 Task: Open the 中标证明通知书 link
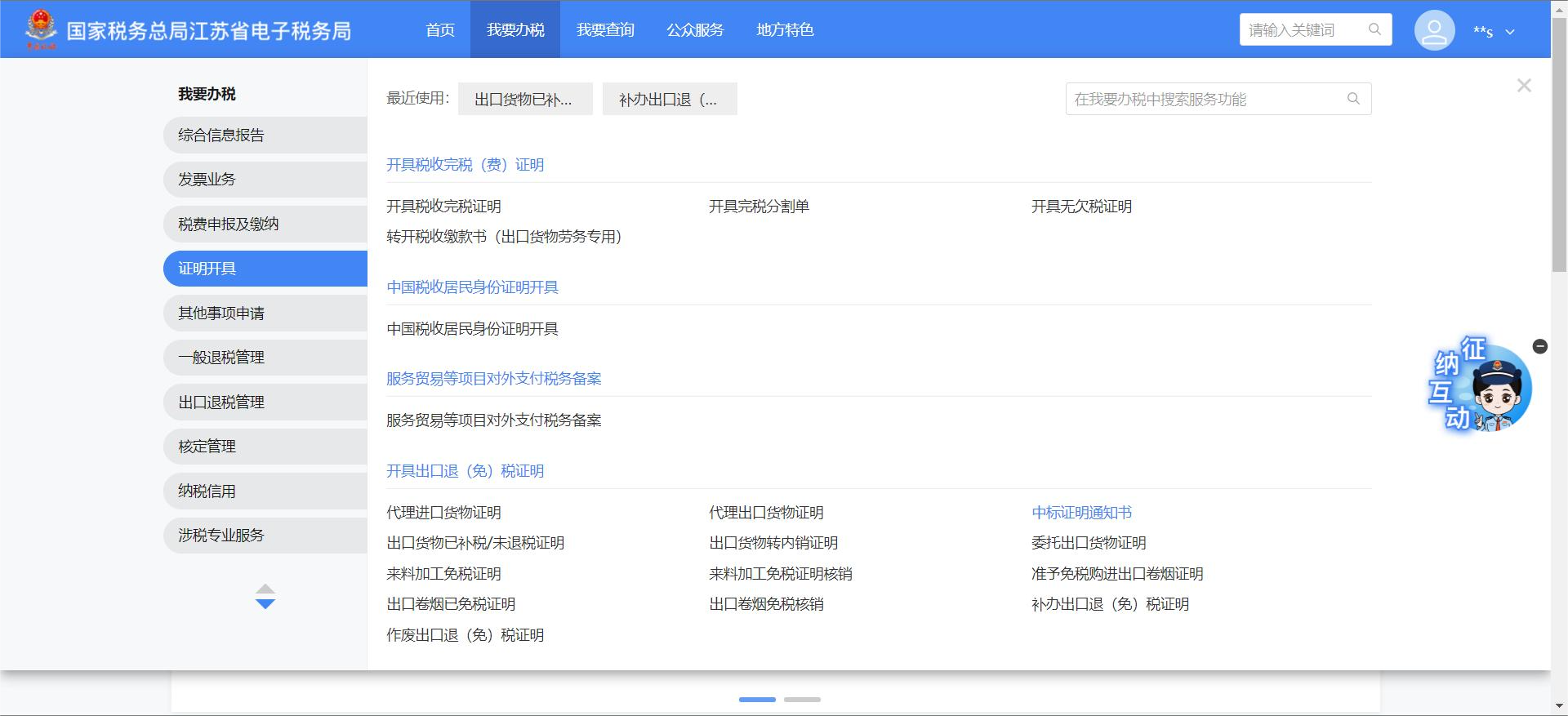[x=1081, y=513]
